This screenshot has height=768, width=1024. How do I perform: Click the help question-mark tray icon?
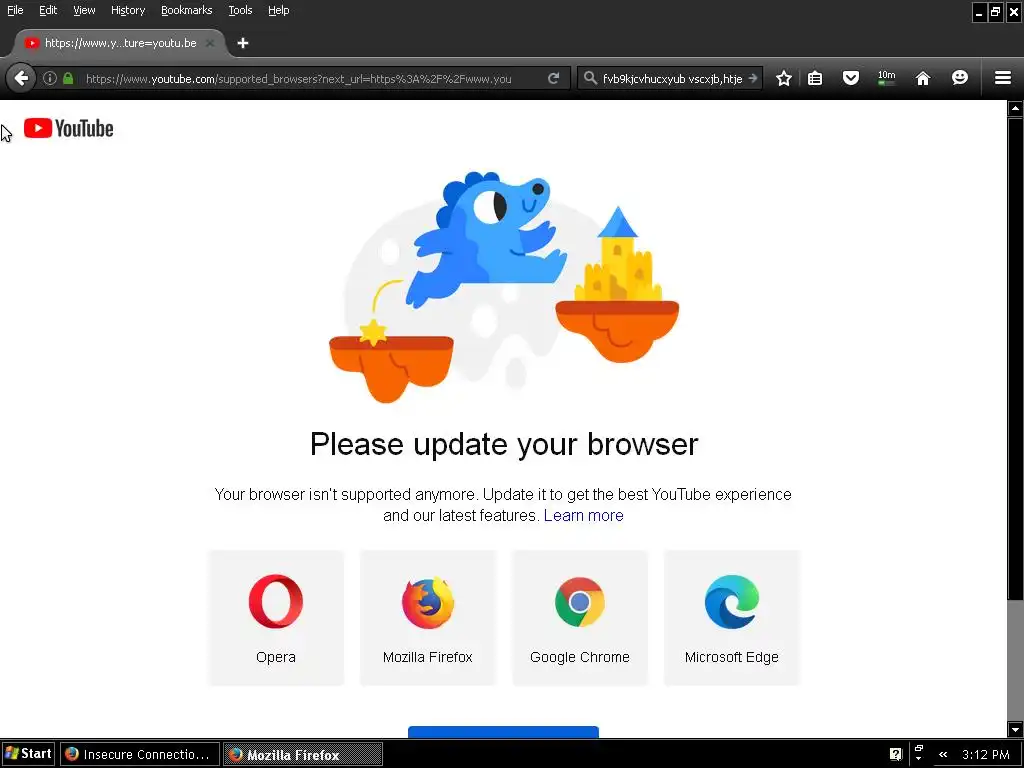coord(896,754)
